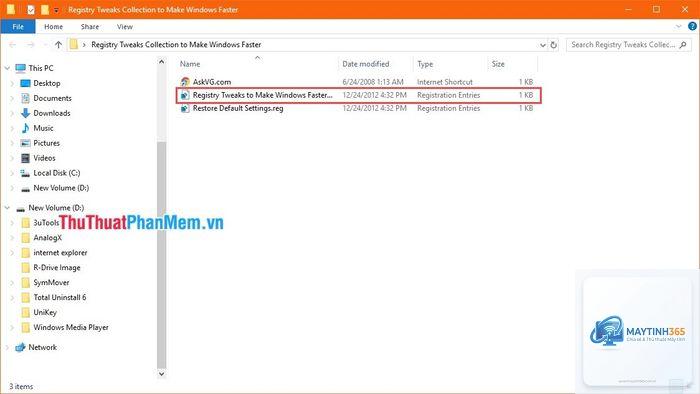This screenshot has width=700, height=394.
Task: Select This PC in navigation pane
Action: (x=41, y=68)
